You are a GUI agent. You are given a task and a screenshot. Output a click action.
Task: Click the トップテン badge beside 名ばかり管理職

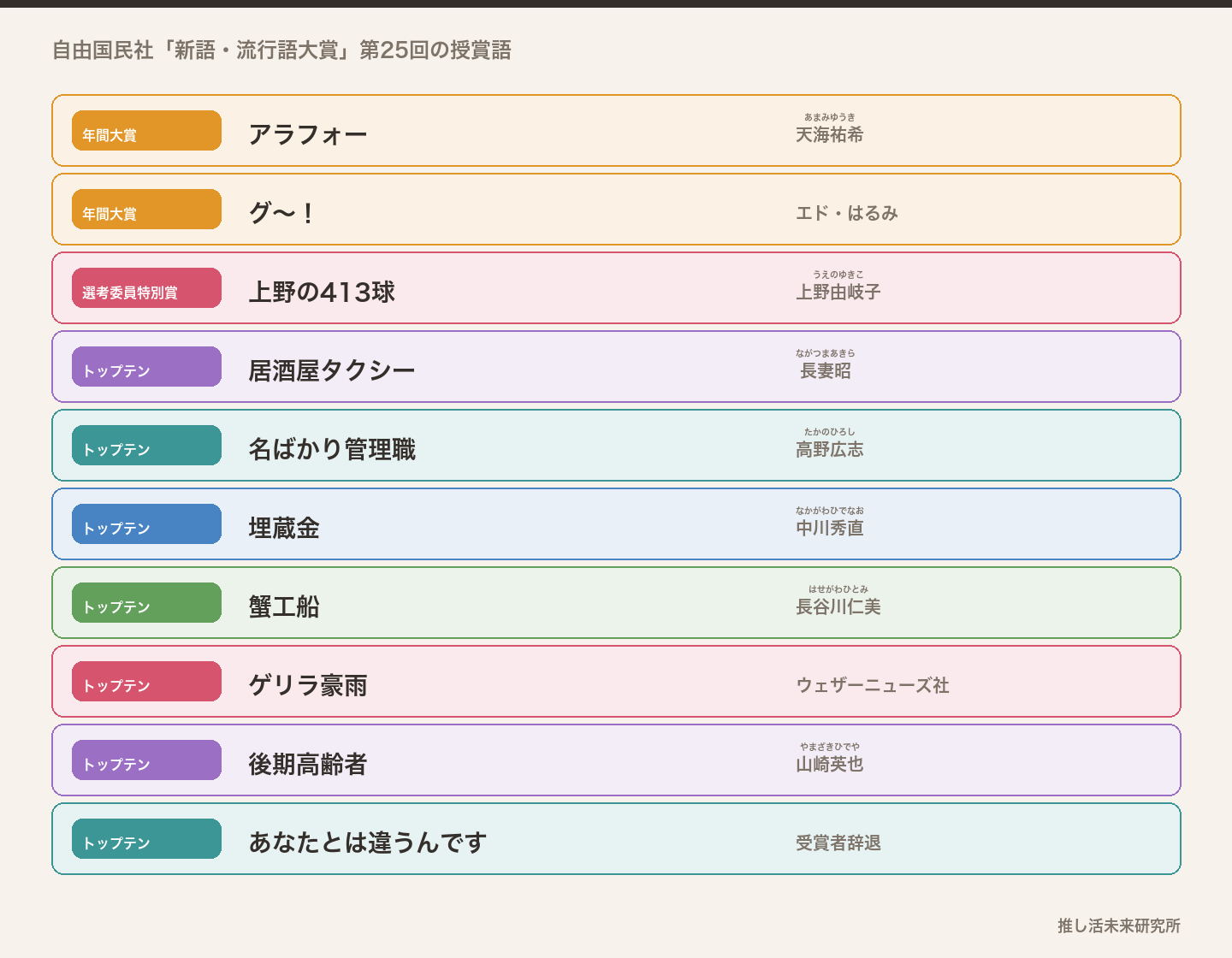[146, 446]
